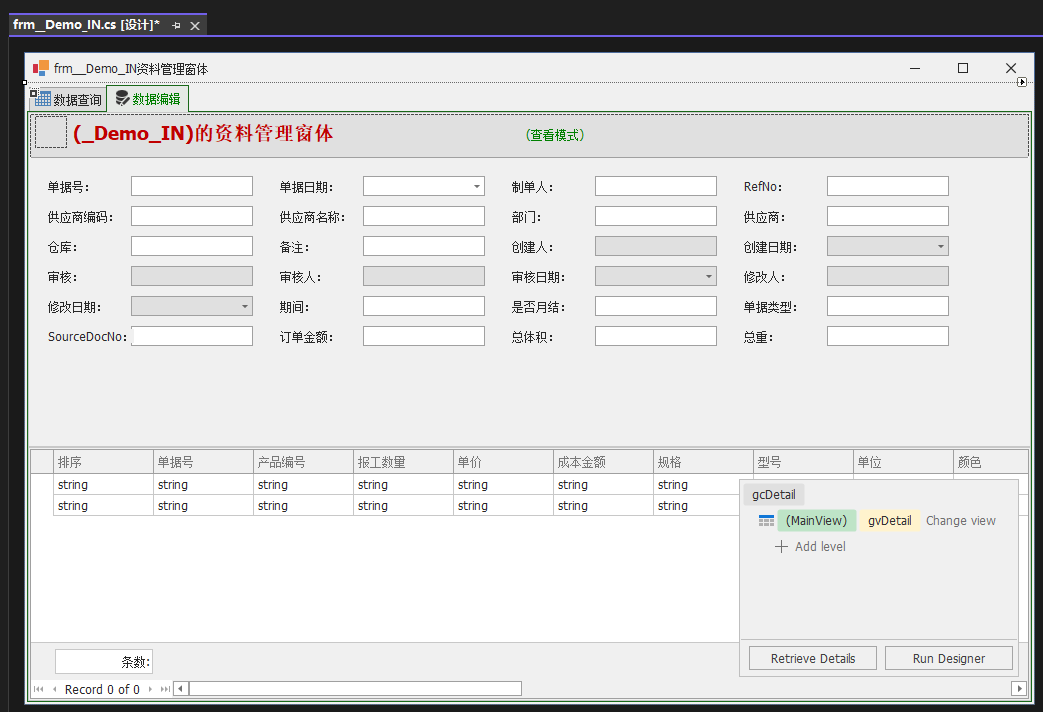This screenshot has height=712, width=1043.
Task: Click the 单价 column header
Action: (504, 462)
